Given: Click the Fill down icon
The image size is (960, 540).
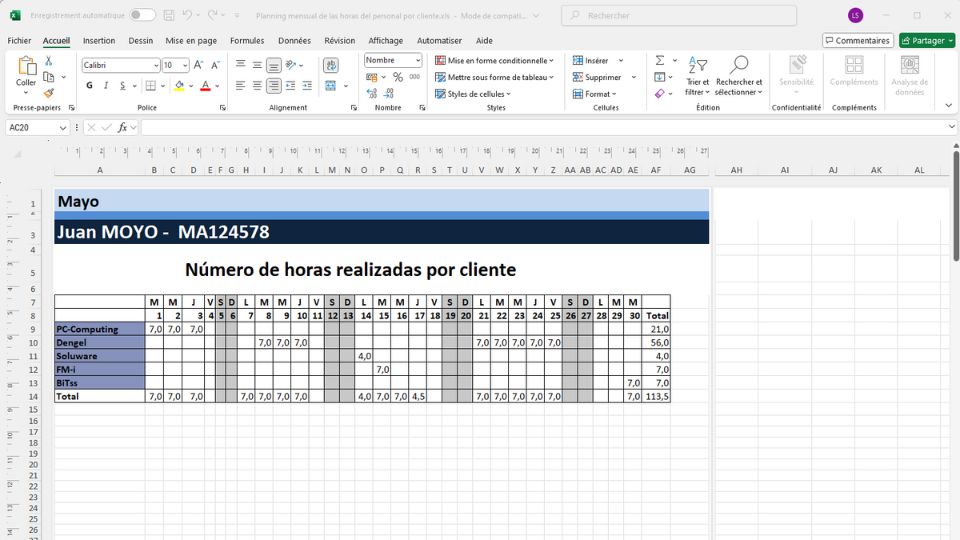Looking at the screenshot, I should point(659,77).
